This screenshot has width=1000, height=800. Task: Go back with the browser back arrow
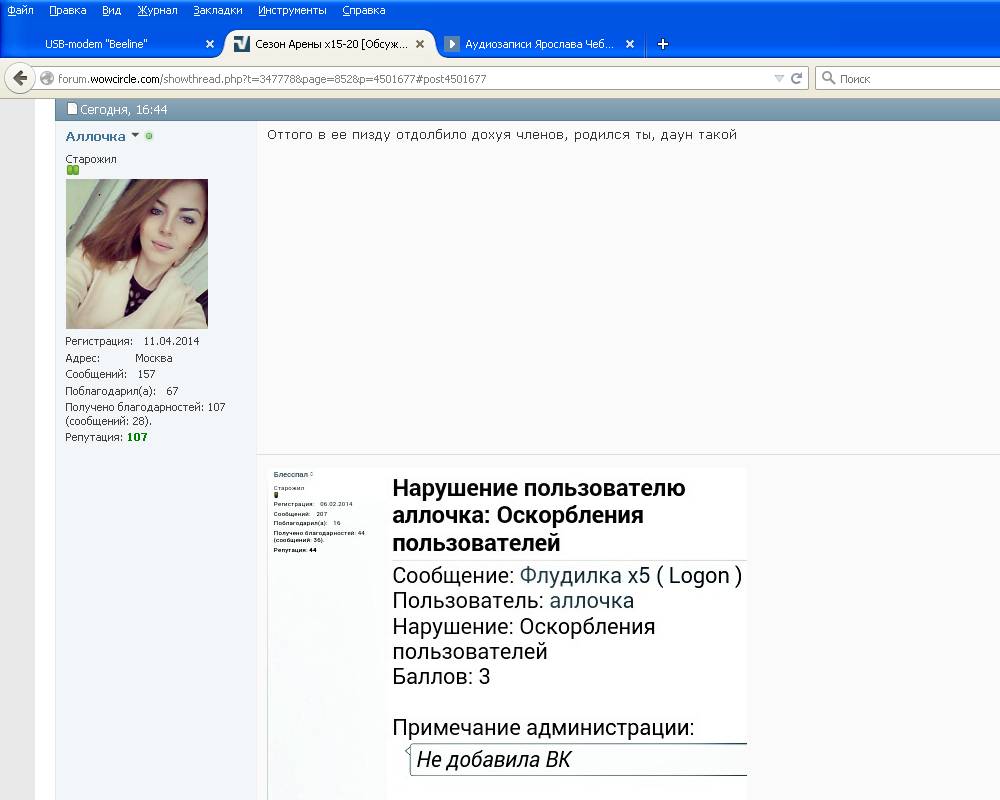pyautogui.click(x=20, y=78)
